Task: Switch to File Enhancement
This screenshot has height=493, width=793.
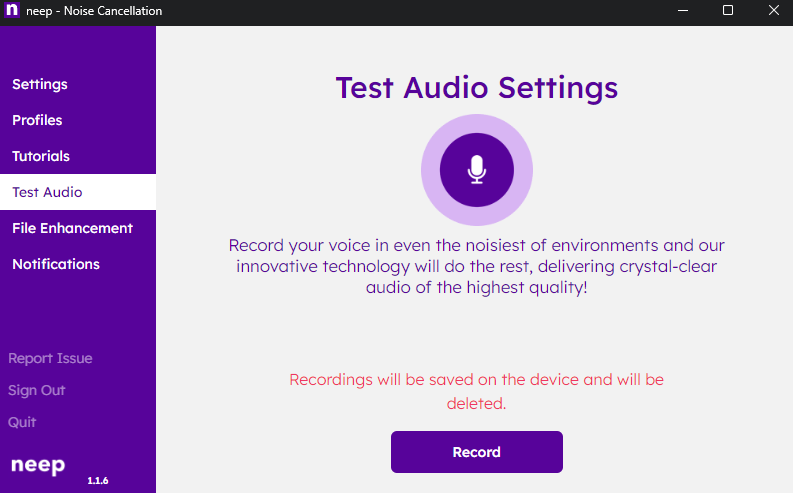Action: [x=72, y=228]
